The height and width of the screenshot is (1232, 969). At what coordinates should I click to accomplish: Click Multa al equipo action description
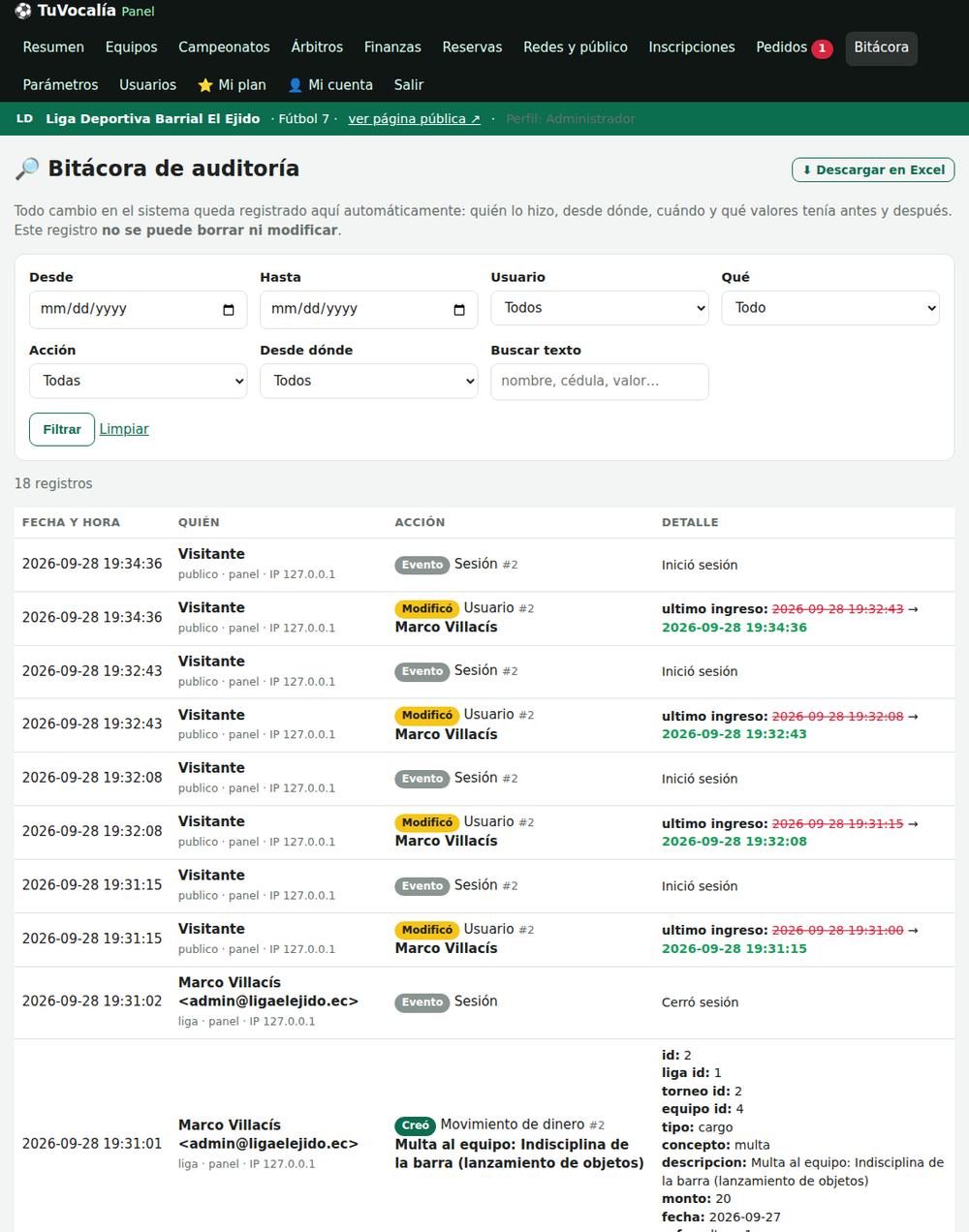(519, 1154)
